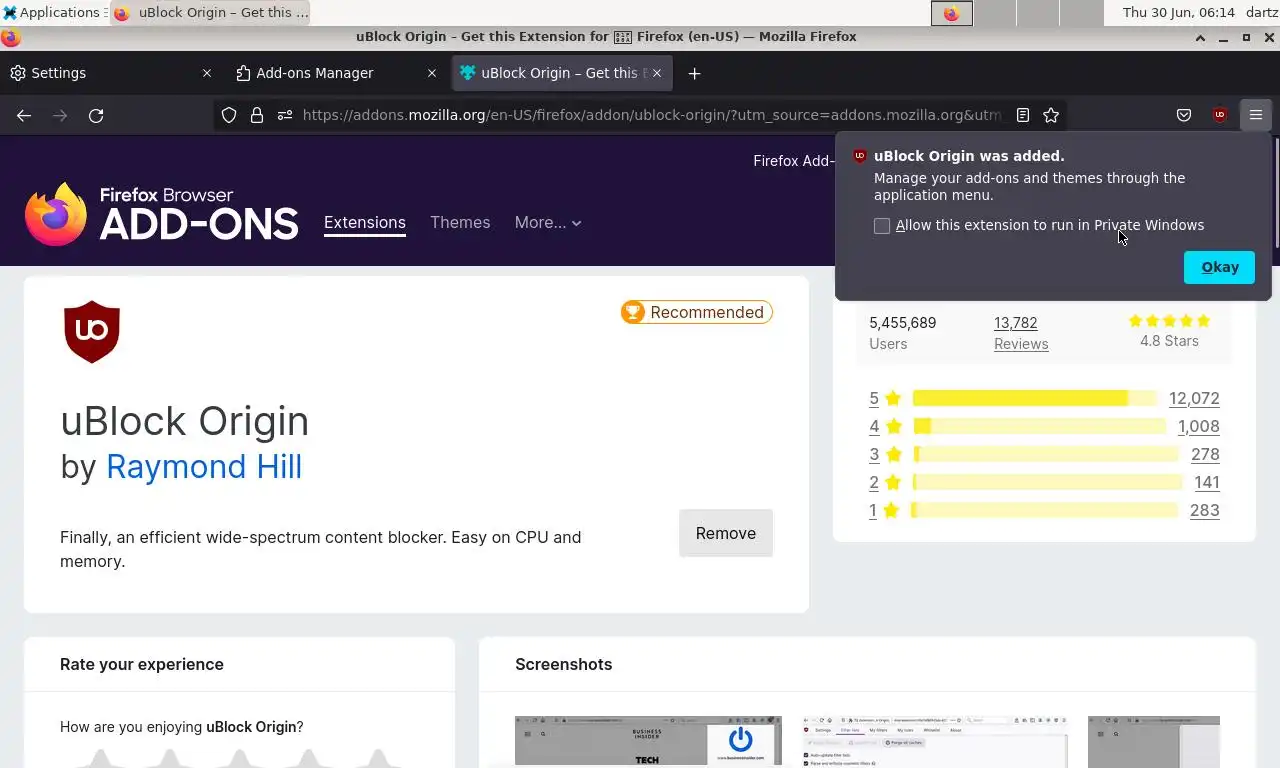Click the 3-star rating bar
The width and height of the screenshot is (1280, 768).
click(x=1046, y=454)
